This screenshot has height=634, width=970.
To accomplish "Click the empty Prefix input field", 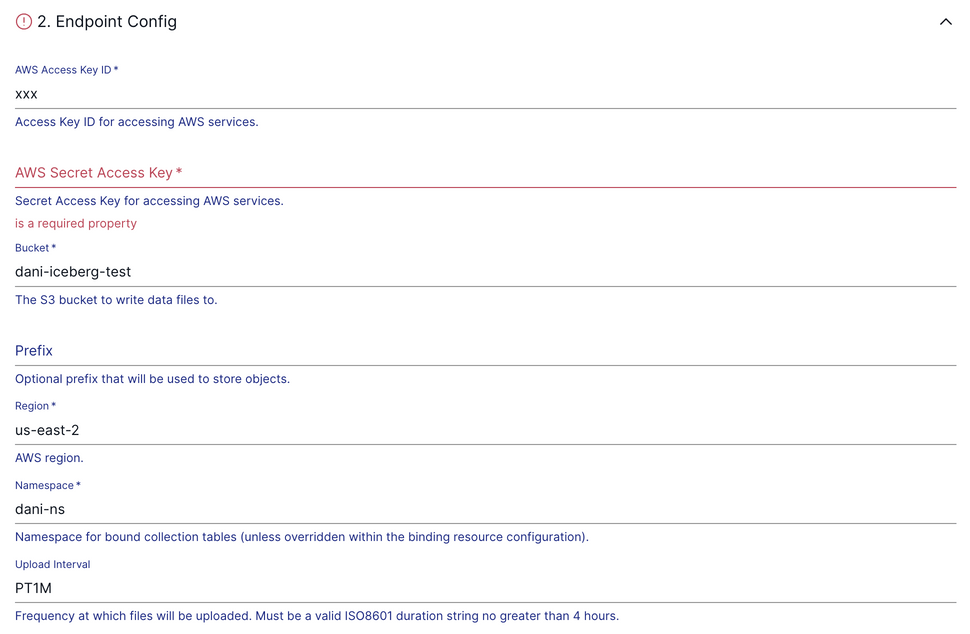I will click(485, 351).
